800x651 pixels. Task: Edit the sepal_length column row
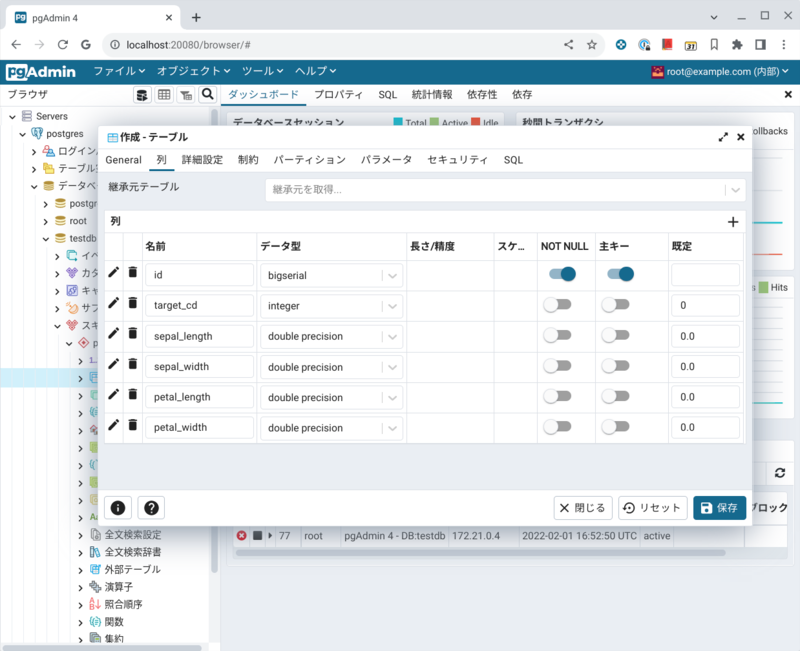[113, 335]
